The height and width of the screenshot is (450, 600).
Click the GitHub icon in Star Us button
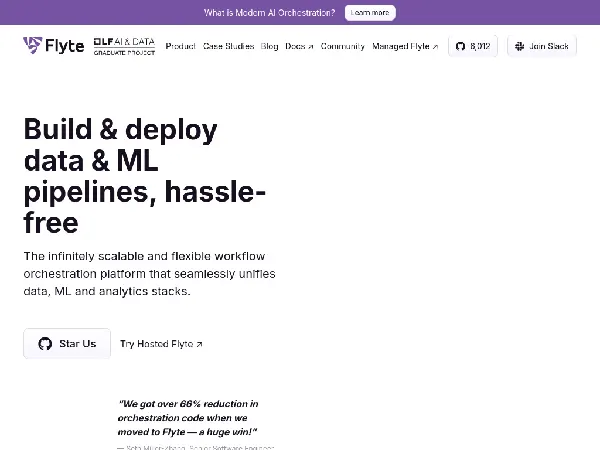(x=45, y=344)
